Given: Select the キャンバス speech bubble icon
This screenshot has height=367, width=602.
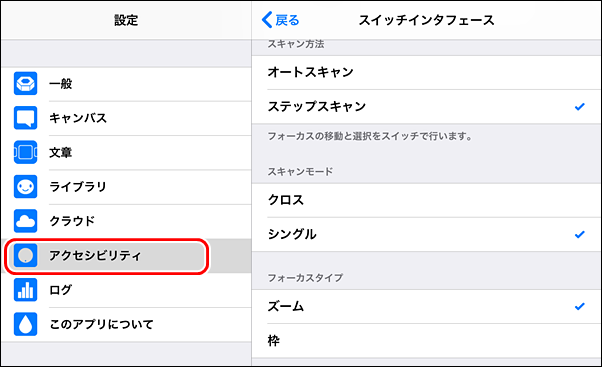Looking at the screenshot, I should (25, 118).
